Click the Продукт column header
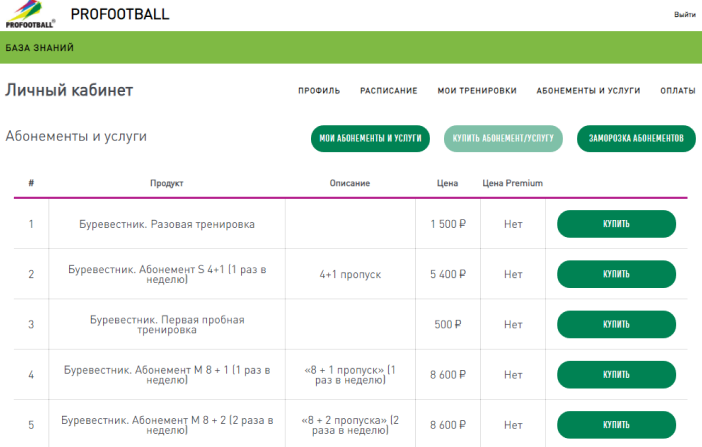Viewport: 702px width, 447px height. point(167,184)
